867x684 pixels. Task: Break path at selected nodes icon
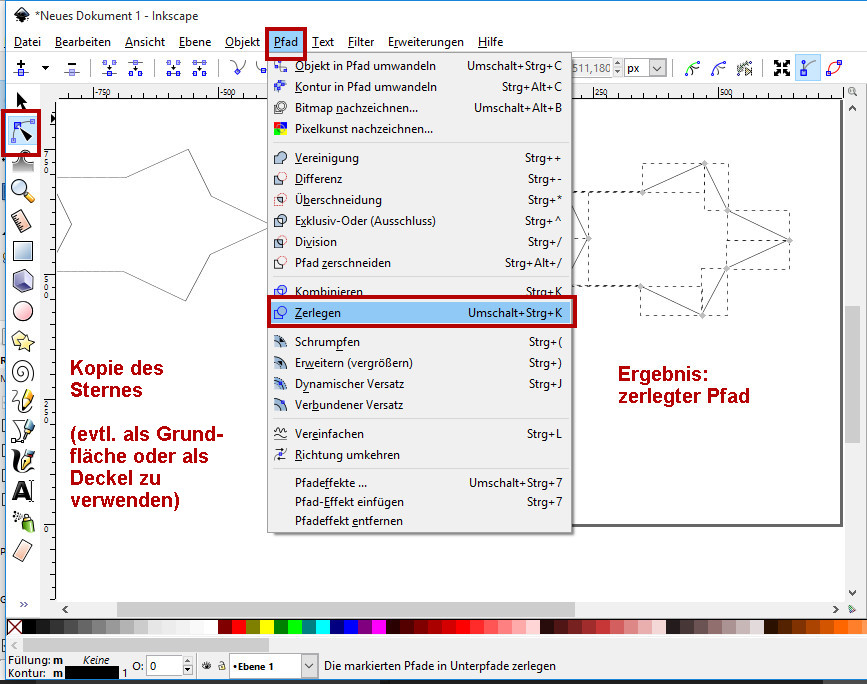(135, 68)
